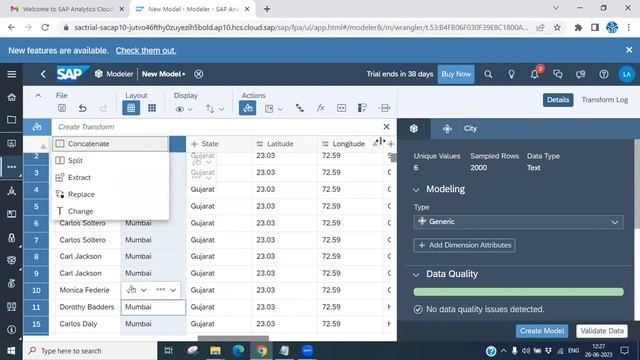Select the Latitude column header

click(x=284, y=144)
